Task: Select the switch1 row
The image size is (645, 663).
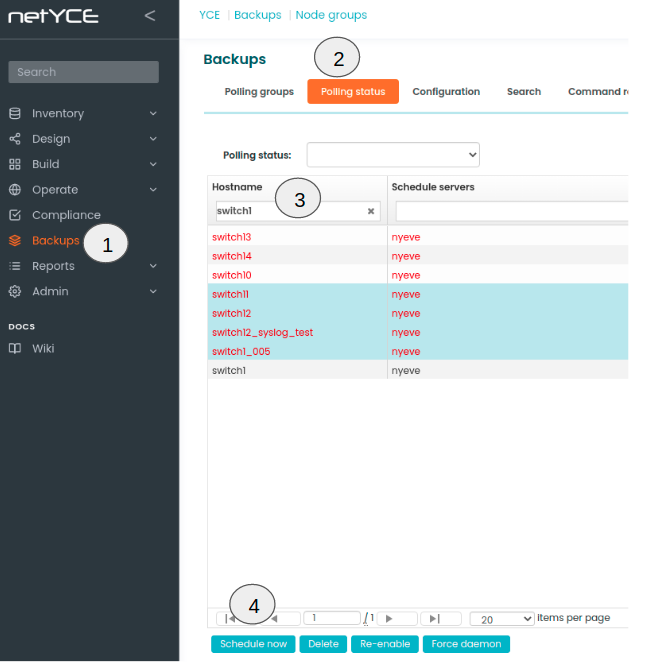Action: tap(418, 370)
